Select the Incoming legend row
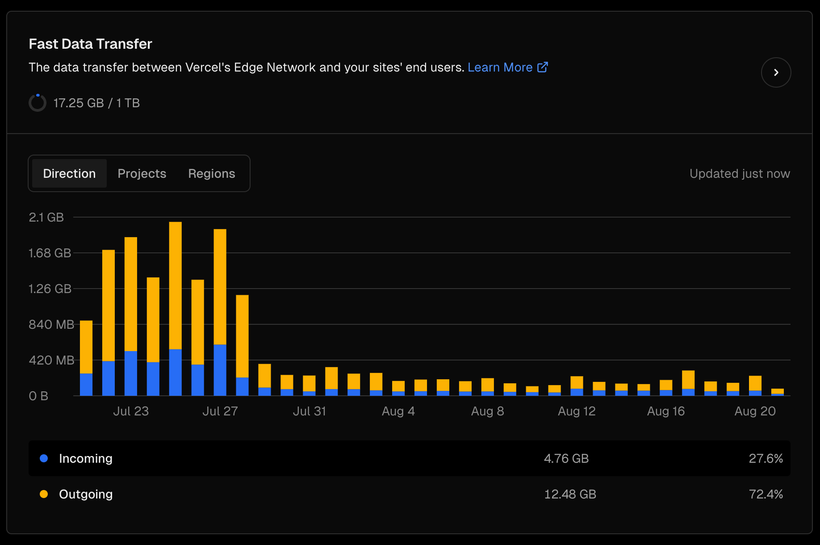Image resolution: width=820 pixels, height=545 pixels. [x=409, y=458]
